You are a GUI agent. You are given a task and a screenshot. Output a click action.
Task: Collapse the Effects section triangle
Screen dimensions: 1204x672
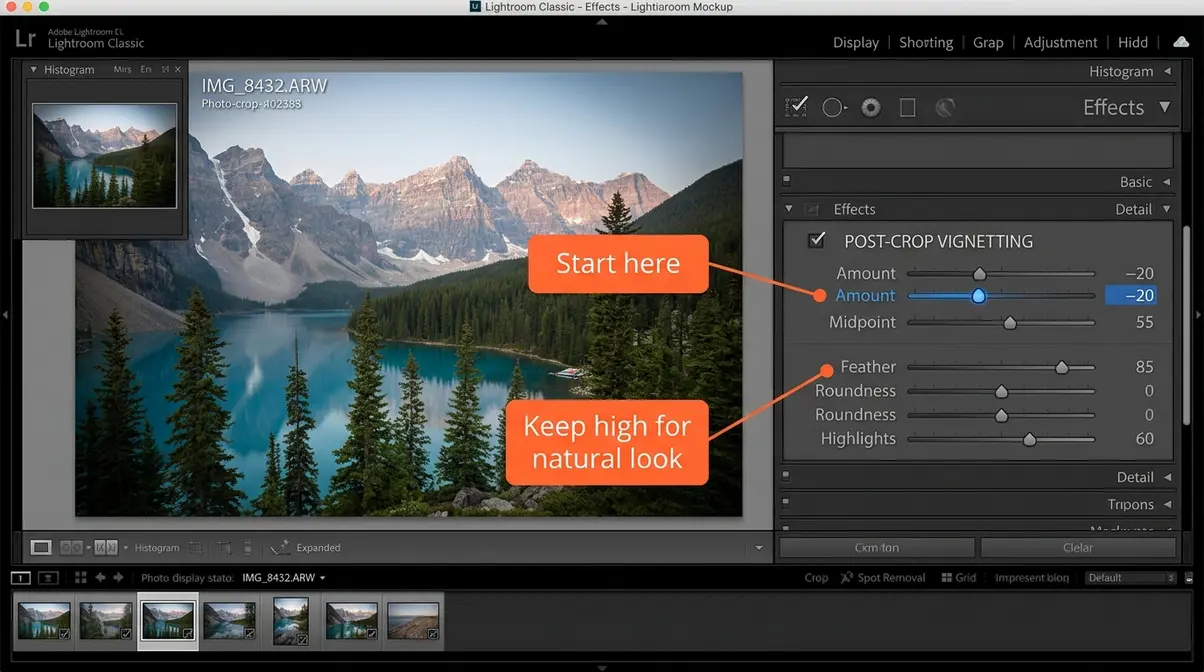[789, 209]
